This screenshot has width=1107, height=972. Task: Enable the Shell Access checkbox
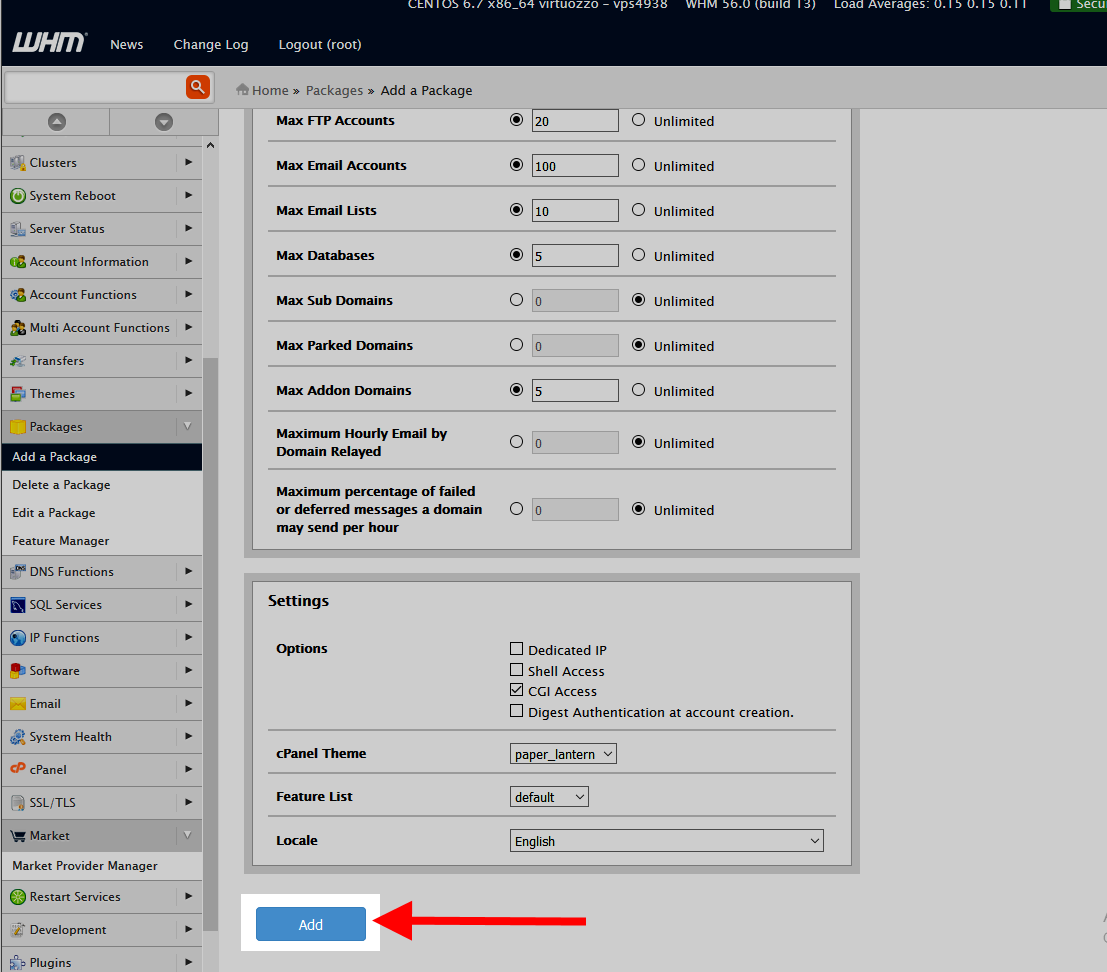pyautogui.click(x=516, y=670)
